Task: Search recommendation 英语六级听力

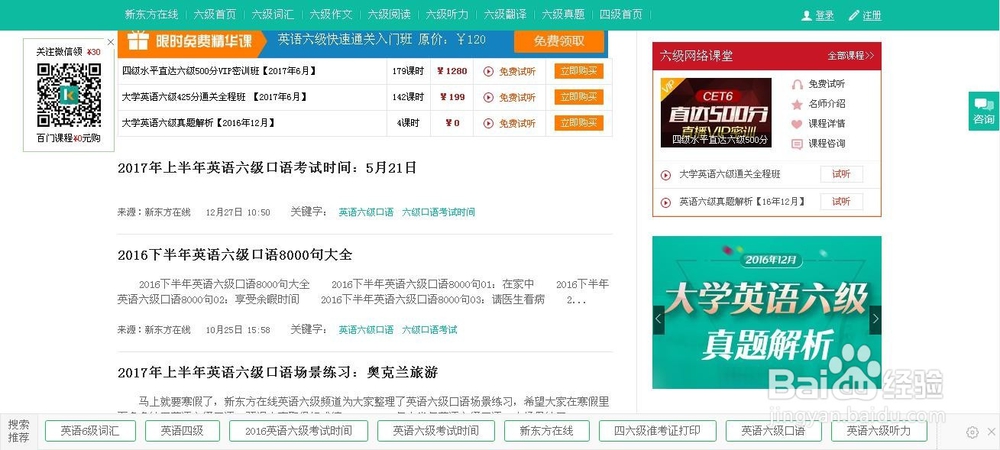Action: click(879, 431)
